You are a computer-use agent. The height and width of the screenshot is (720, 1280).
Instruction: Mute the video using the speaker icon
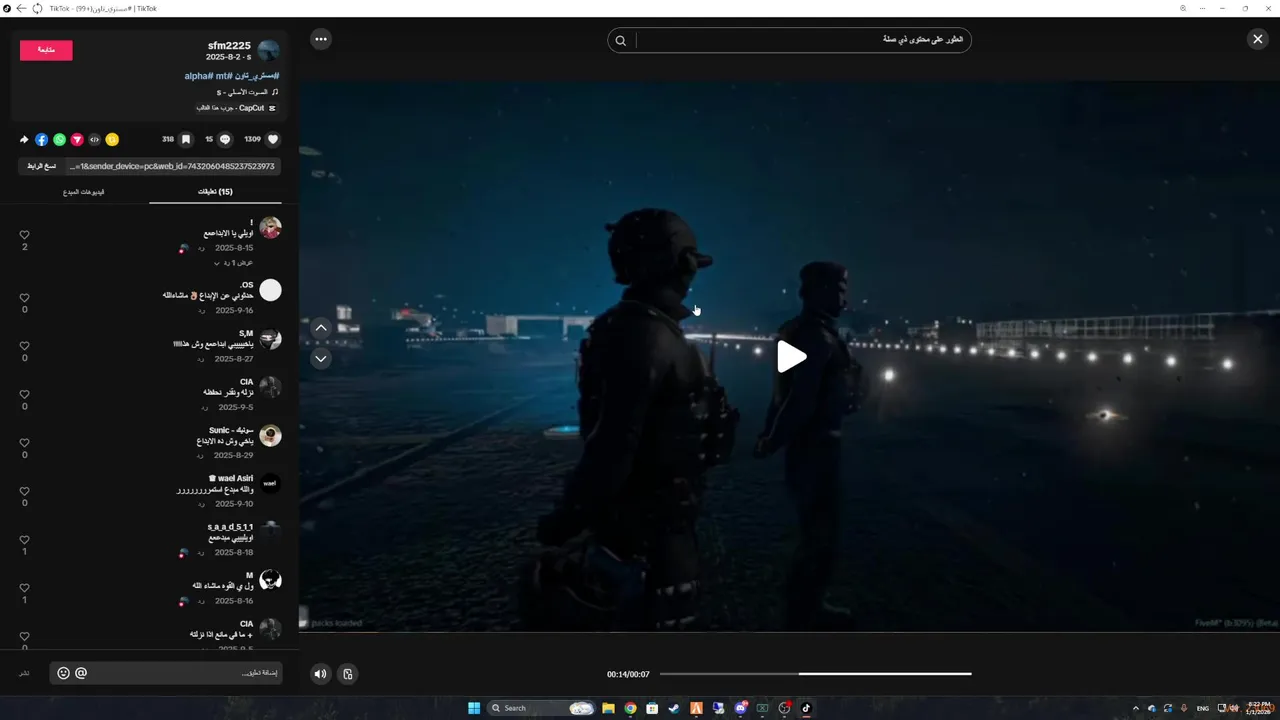(x=320, y=674)
